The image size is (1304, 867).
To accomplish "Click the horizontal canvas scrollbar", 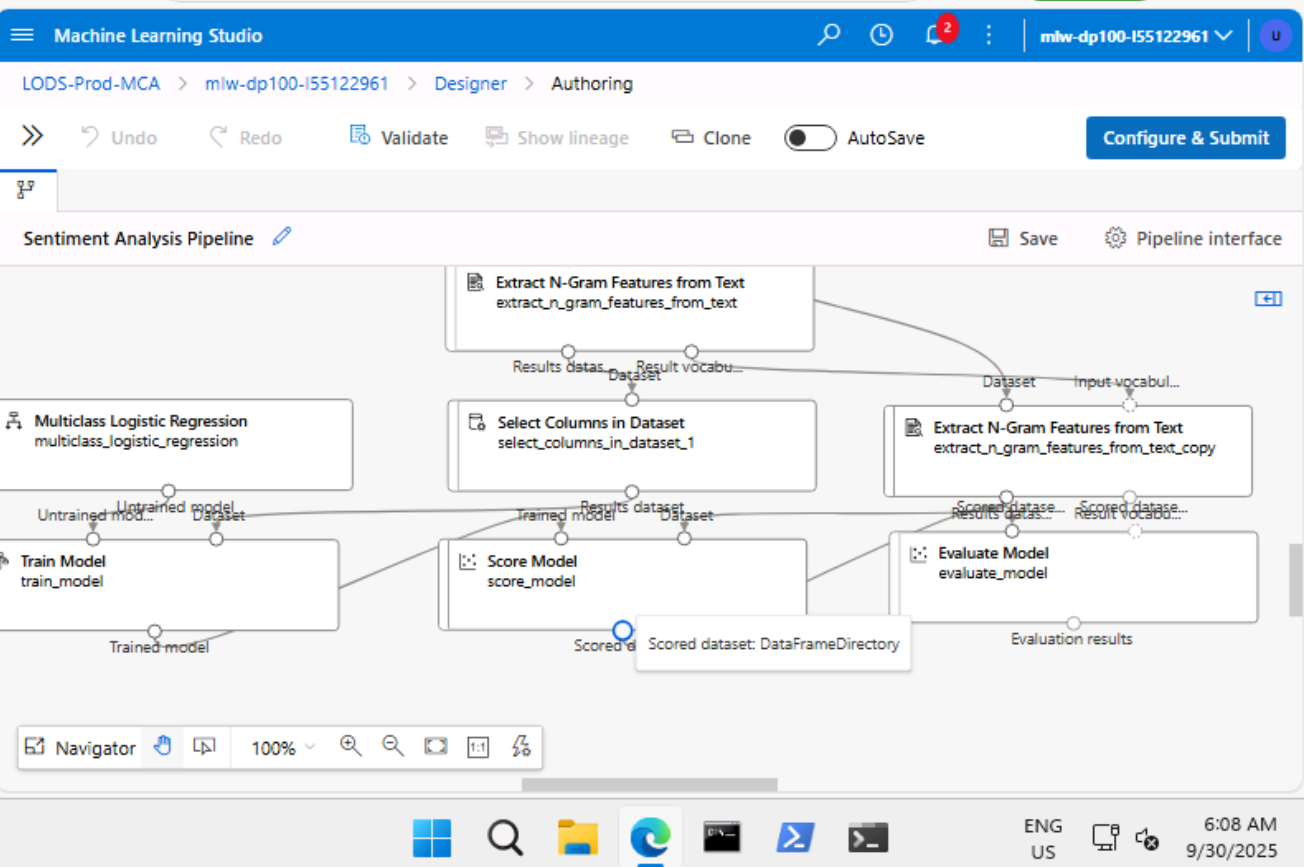I will tap(649, 785).
